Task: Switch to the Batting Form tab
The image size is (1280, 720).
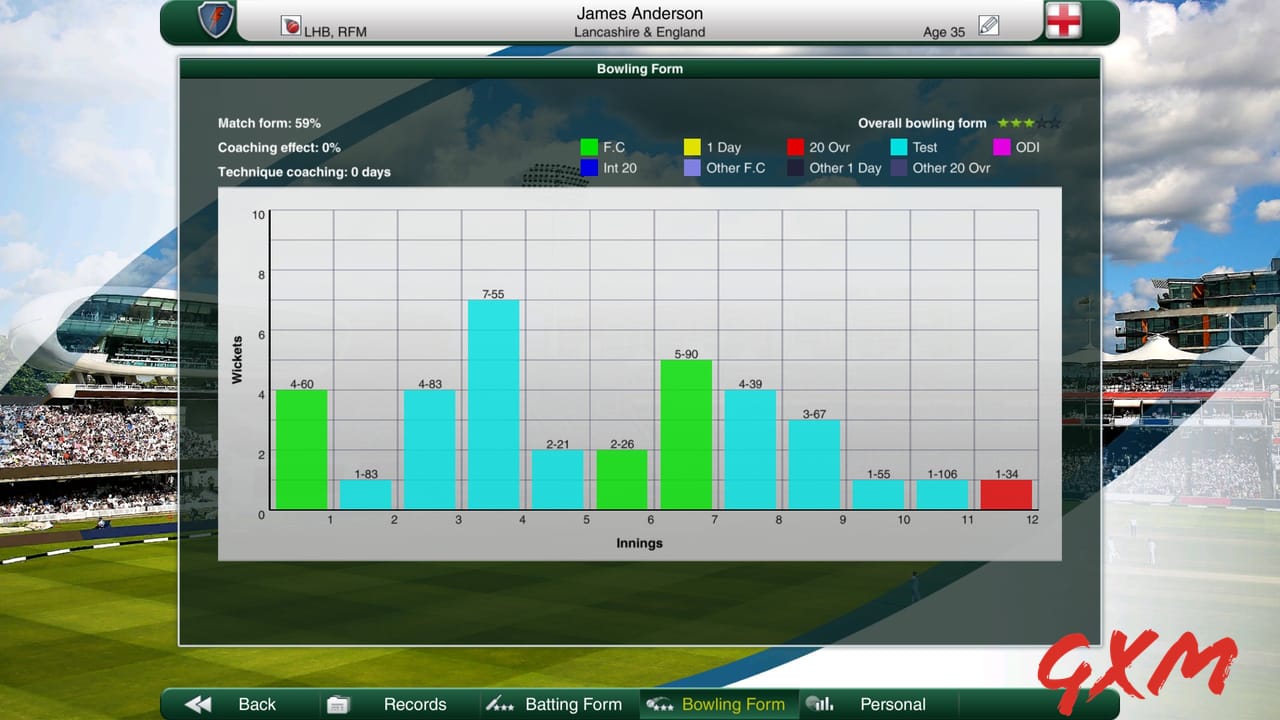Action: tap(573, 704)
